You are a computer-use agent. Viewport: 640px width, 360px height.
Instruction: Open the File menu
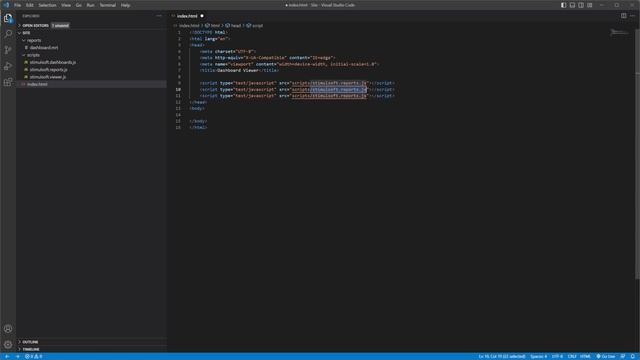coord(18,5)
